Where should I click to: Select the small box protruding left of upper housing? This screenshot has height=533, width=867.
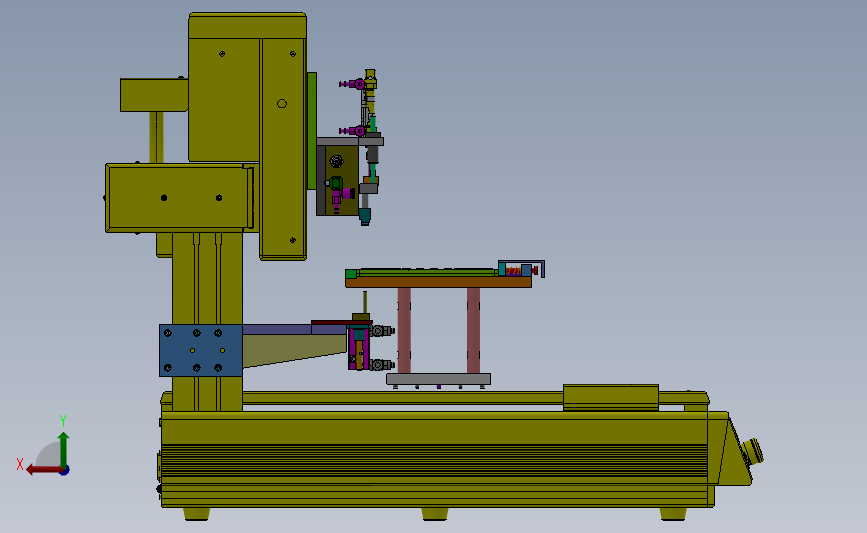(154, 95)
